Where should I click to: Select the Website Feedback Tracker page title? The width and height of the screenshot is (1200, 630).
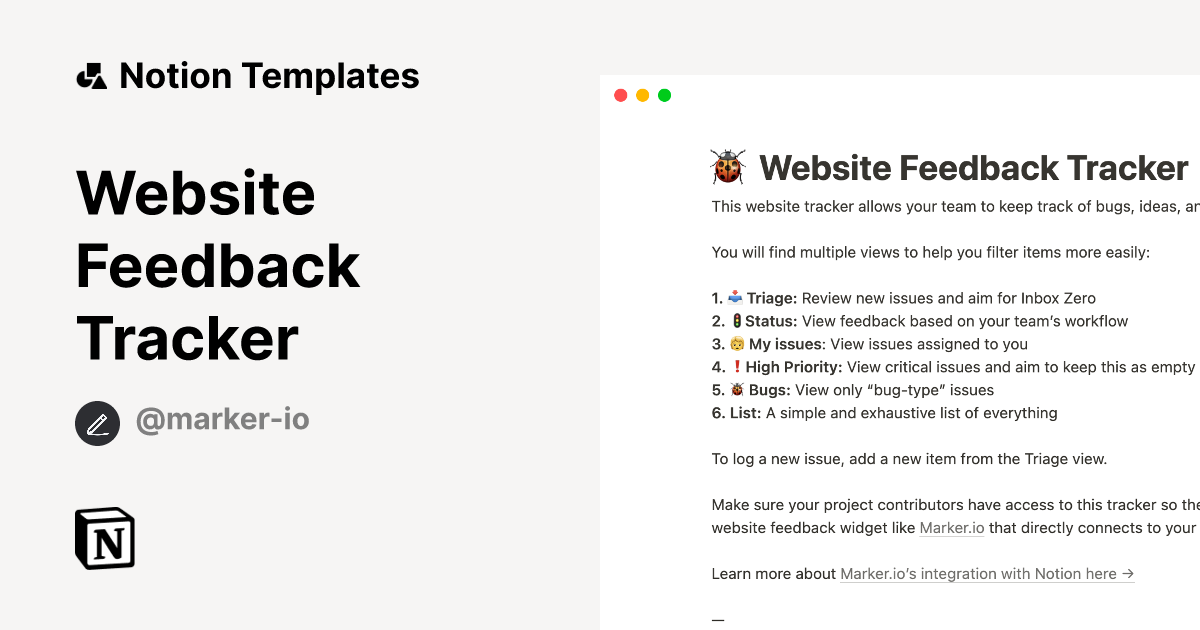point(975,167)
